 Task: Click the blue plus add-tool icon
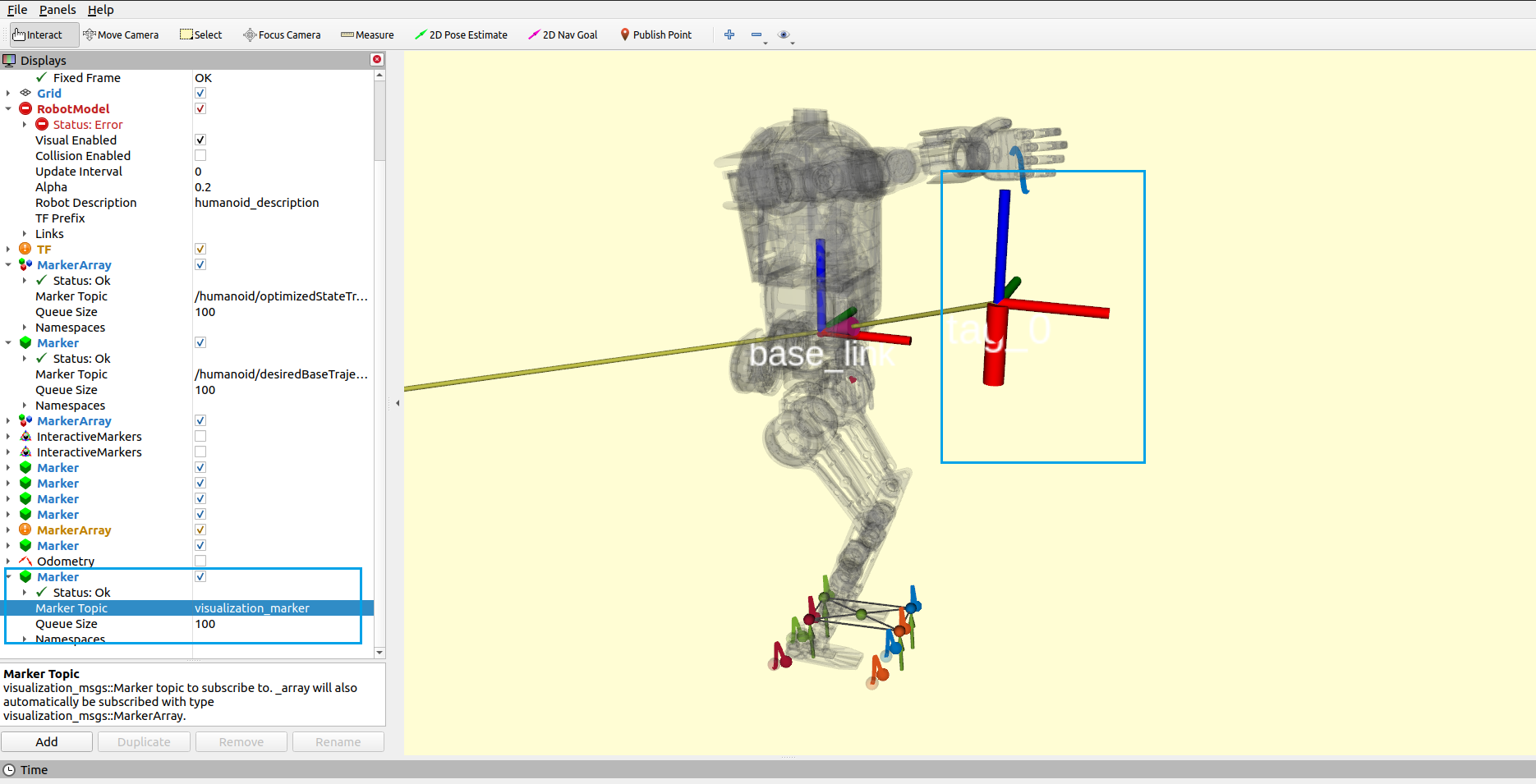click(729, 34)
